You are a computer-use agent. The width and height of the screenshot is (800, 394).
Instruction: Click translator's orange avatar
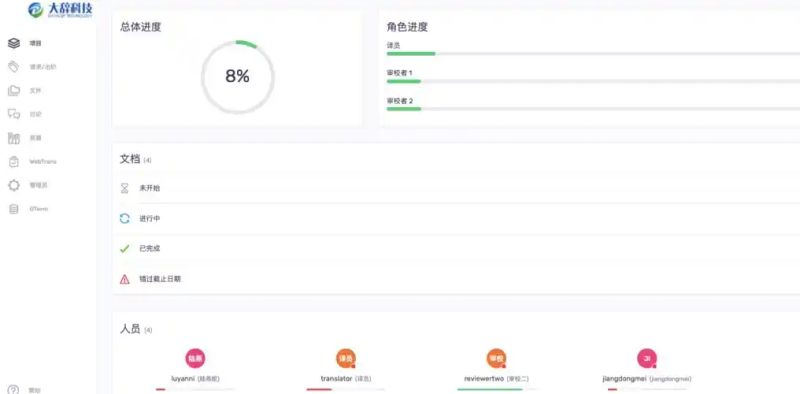tap(345, 359)
